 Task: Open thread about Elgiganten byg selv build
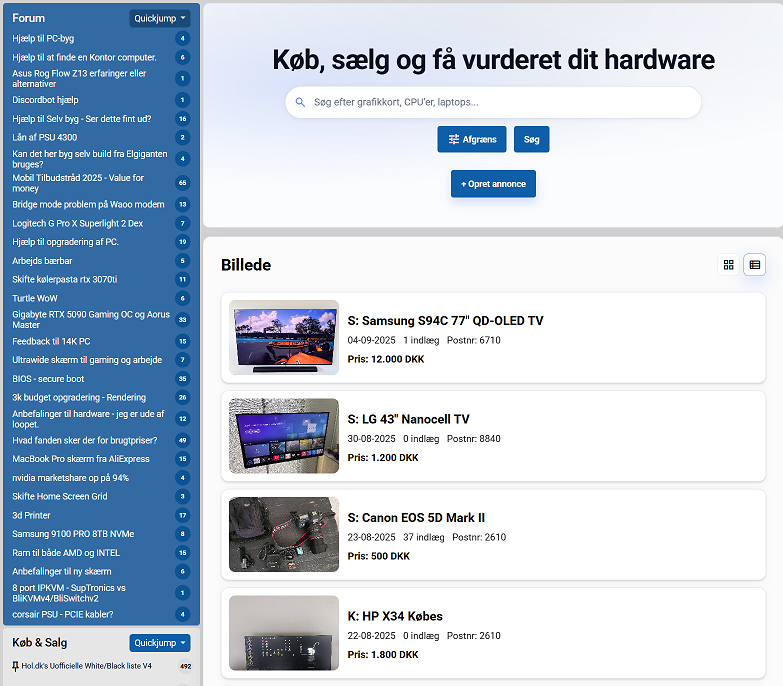(90, 159)
